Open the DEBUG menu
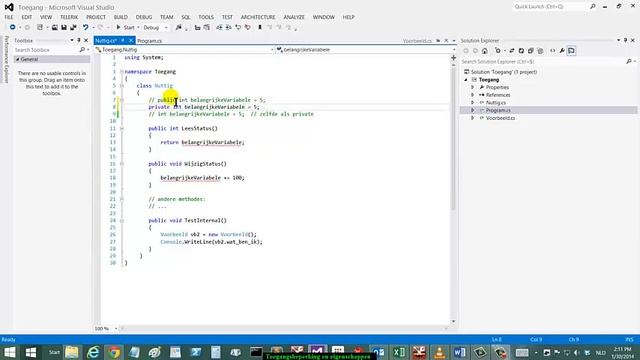This screenshot has width=640, height=360. click(x=144, y=17)
